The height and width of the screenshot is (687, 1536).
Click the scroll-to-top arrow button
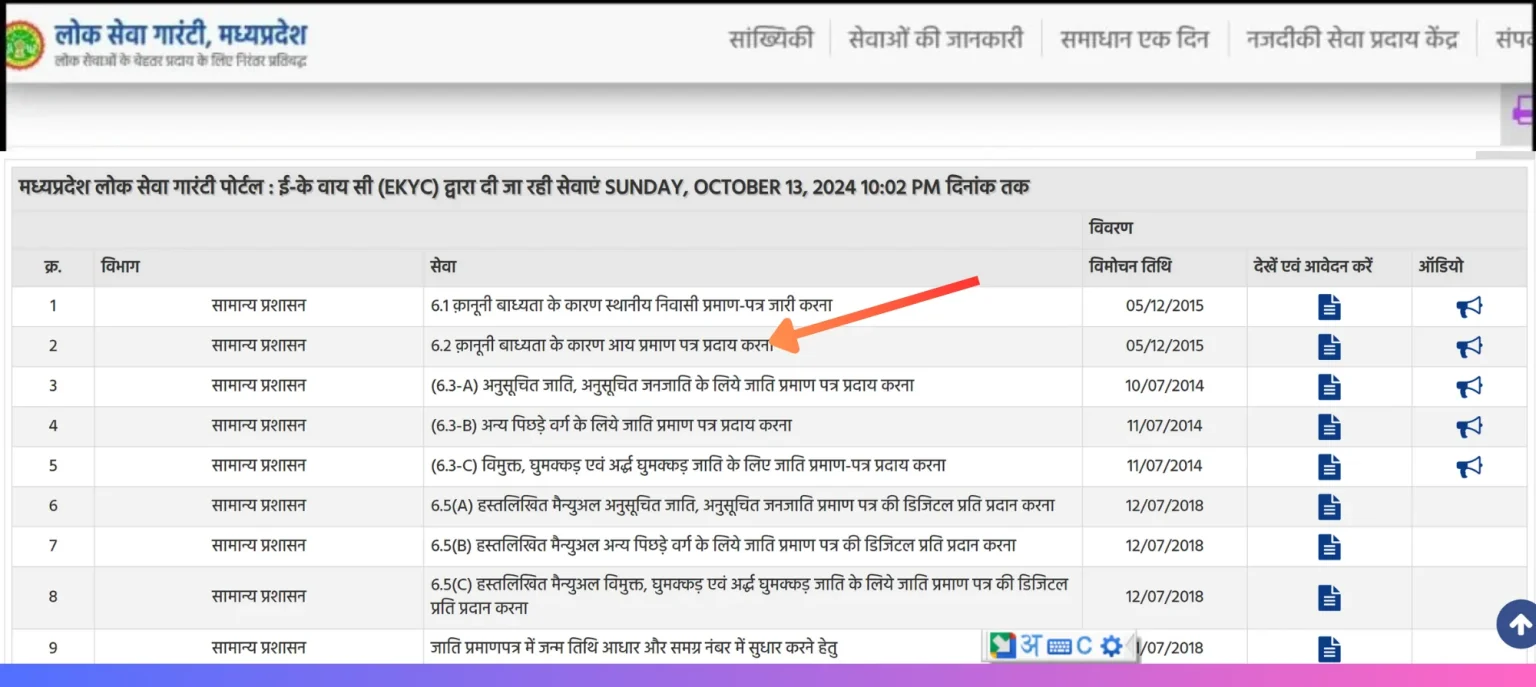point(1518,625)
